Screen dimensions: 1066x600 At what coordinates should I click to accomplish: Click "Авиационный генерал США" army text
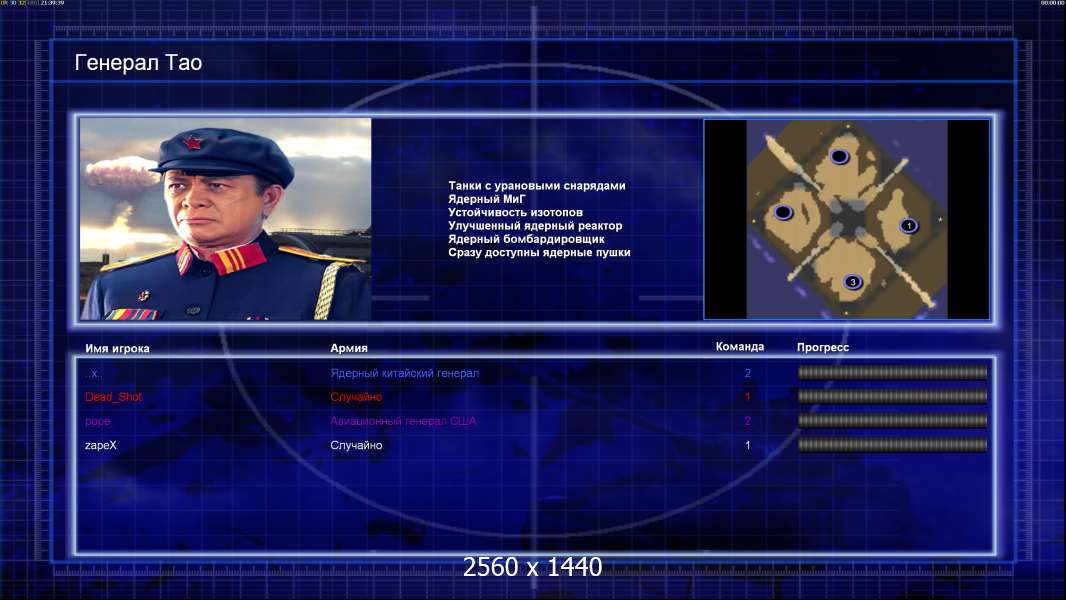click(403, 421)
